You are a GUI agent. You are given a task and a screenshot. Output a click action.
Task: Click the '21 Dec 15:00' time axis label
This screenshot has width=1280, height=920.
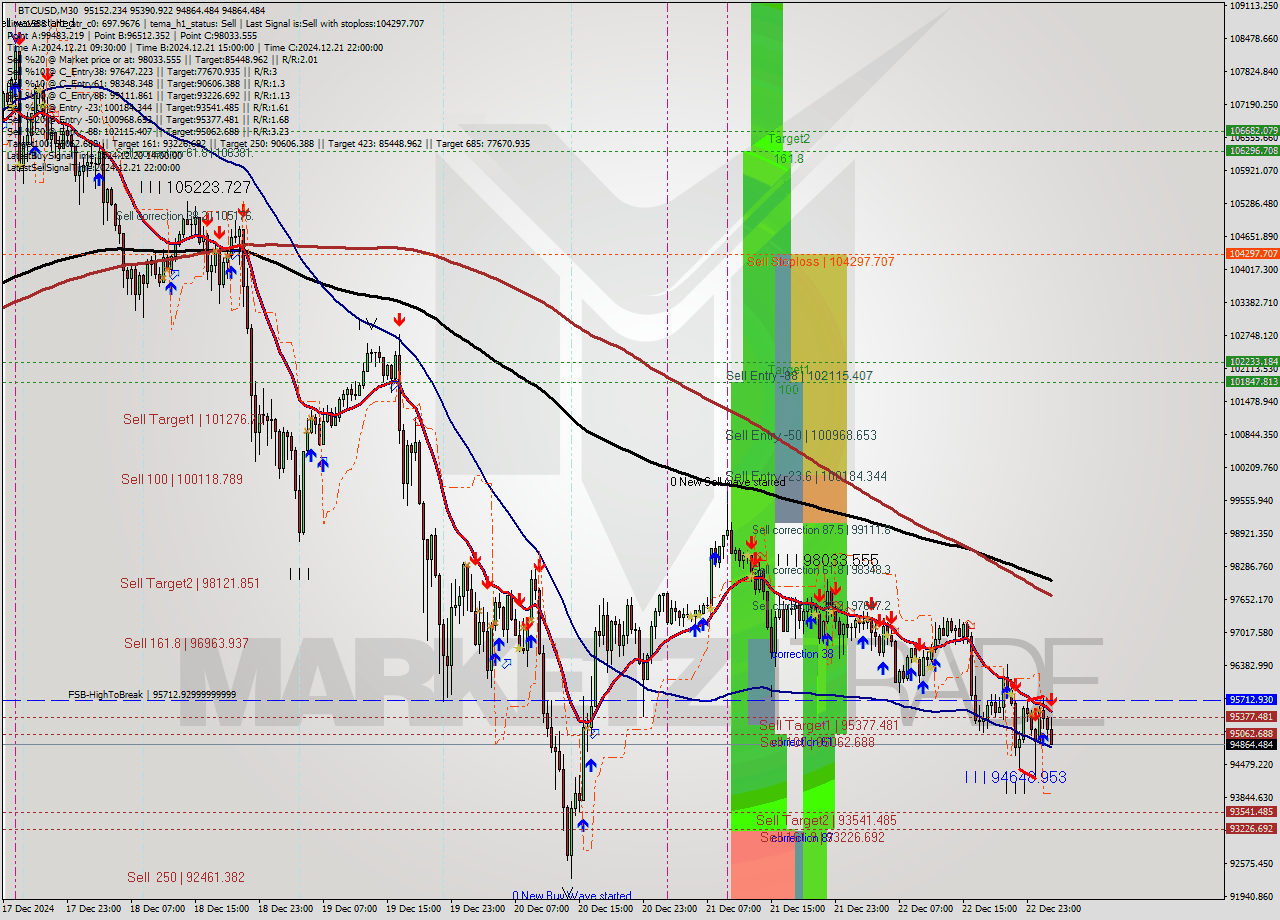799,909
